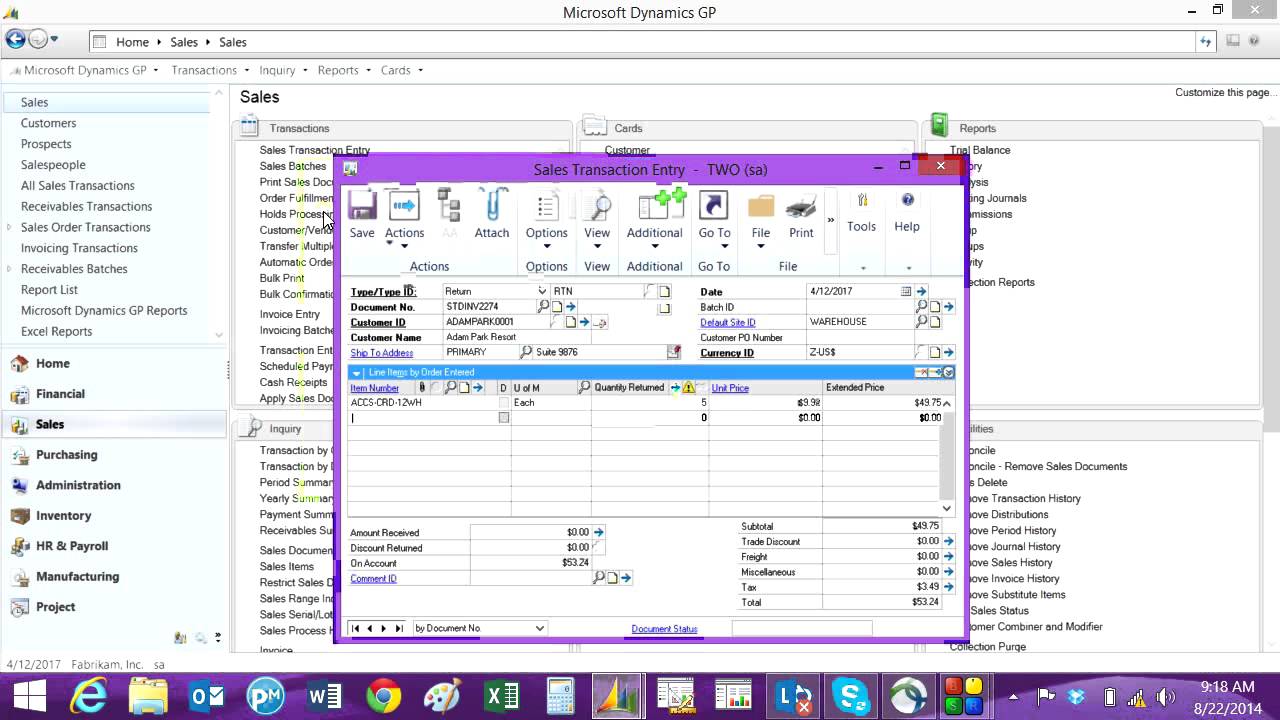Go to last record navigation button

click(398, 628)
